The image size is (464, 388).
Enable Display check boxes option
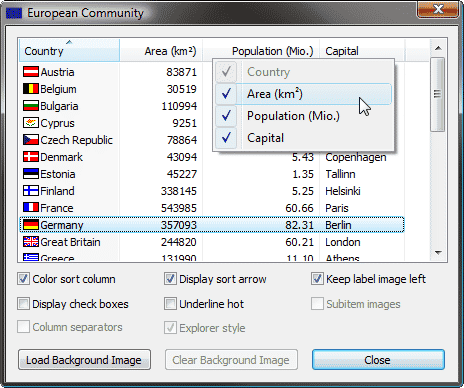coord(23,304)
